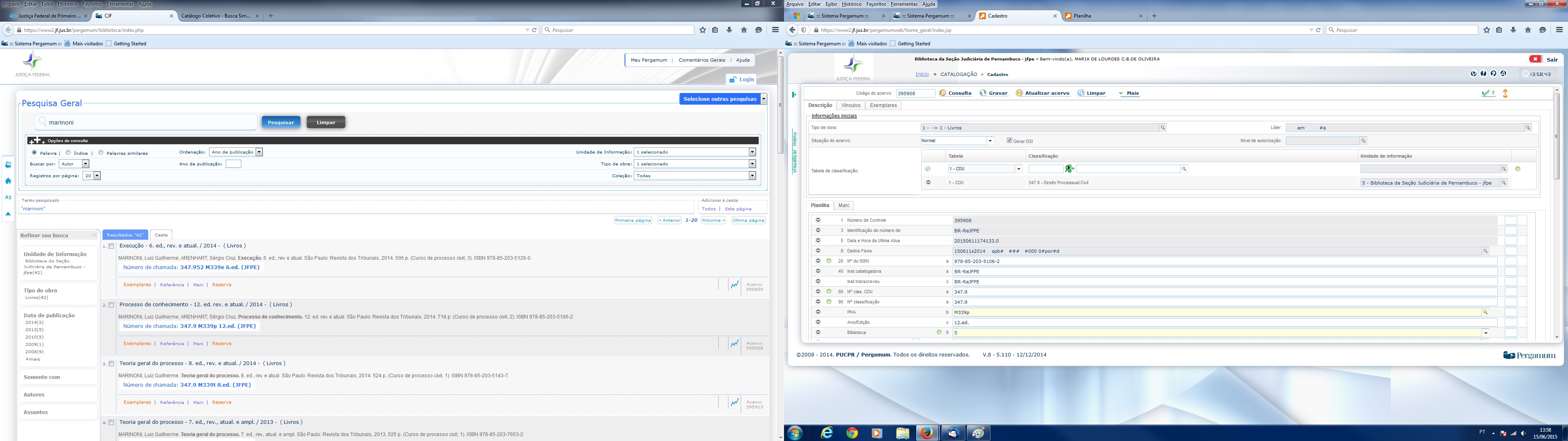Check the Processo de conhecimento result checkbox

[111, 305]
